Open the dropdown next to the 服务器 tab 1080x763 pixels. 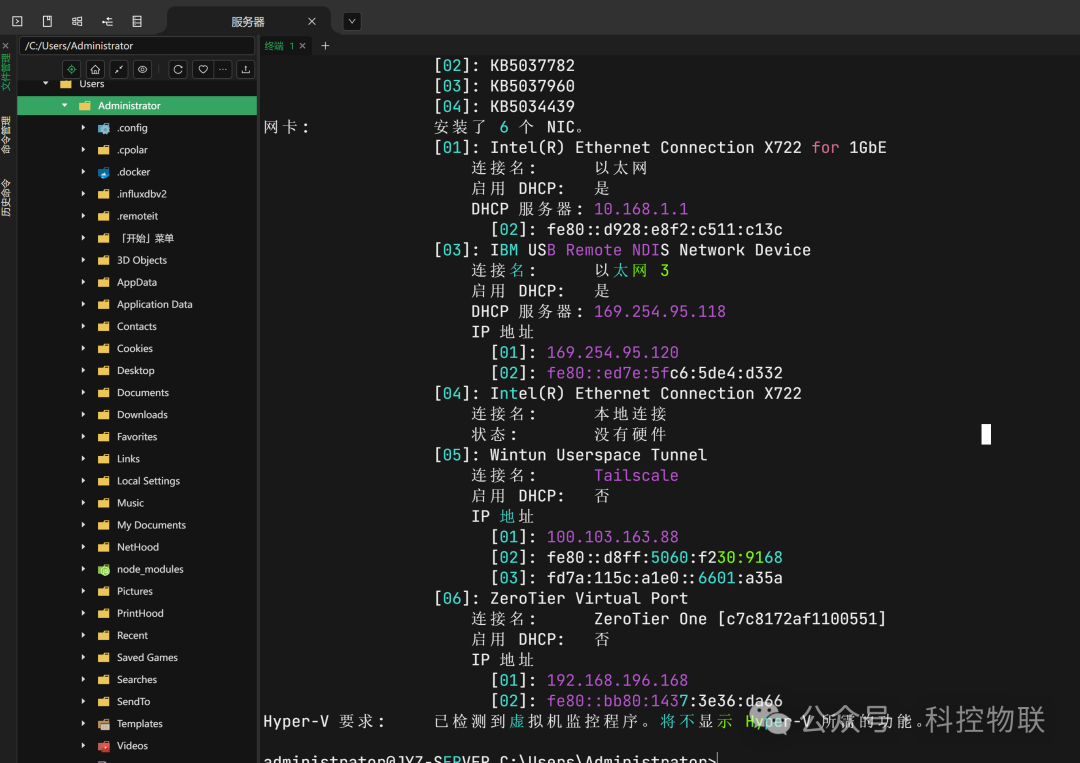[x=352, y=21]
